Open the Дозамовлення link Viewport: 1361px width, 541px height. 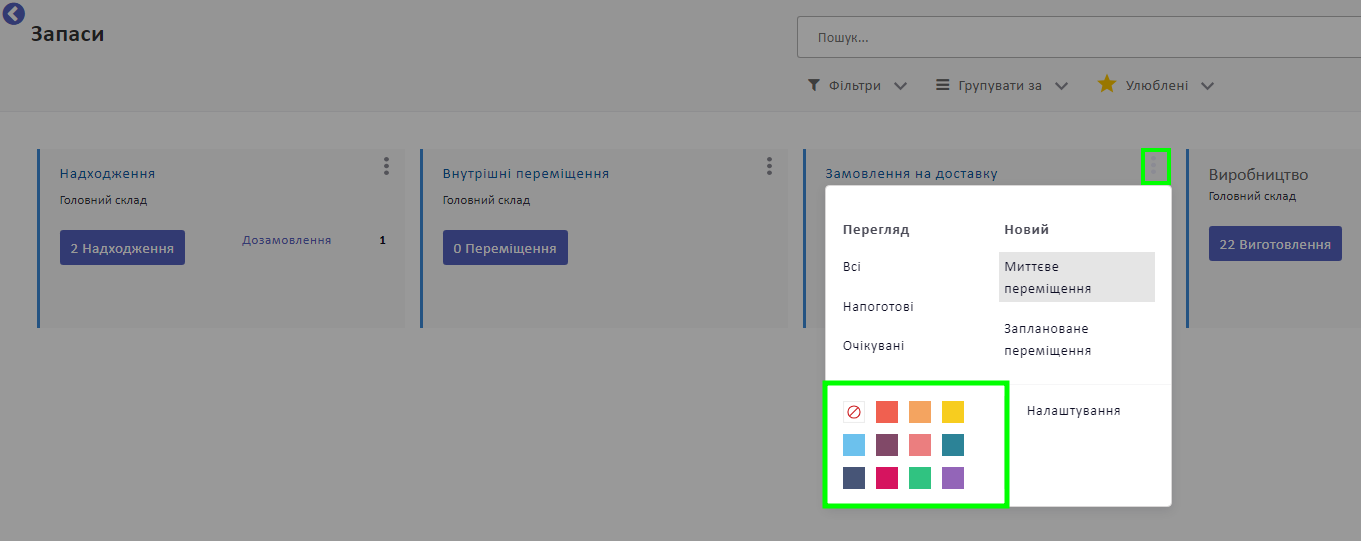click(286, 240)
